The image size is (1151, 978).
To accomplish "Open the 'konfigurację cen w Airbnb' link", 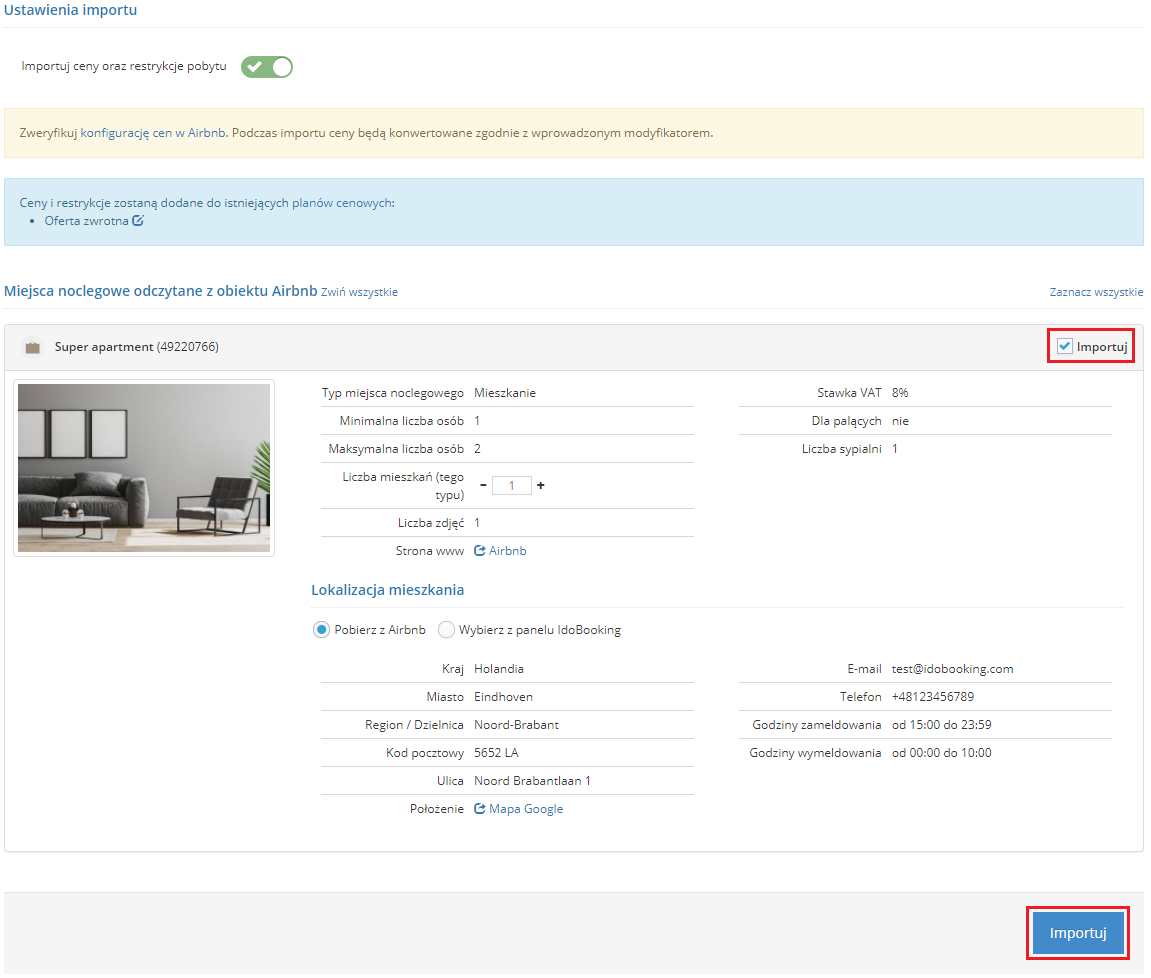I will click(x=154, y=132).
